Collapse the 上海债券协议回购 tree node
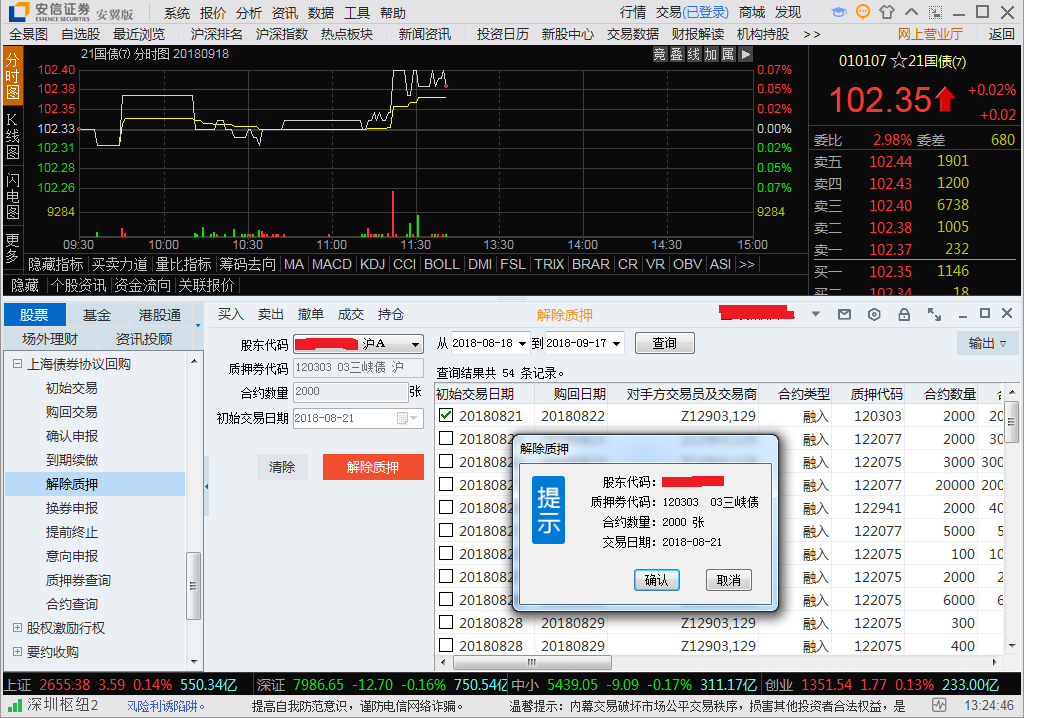Image resolution: width=1041 pixels, height=718 pixels. (x=17, y=364)
